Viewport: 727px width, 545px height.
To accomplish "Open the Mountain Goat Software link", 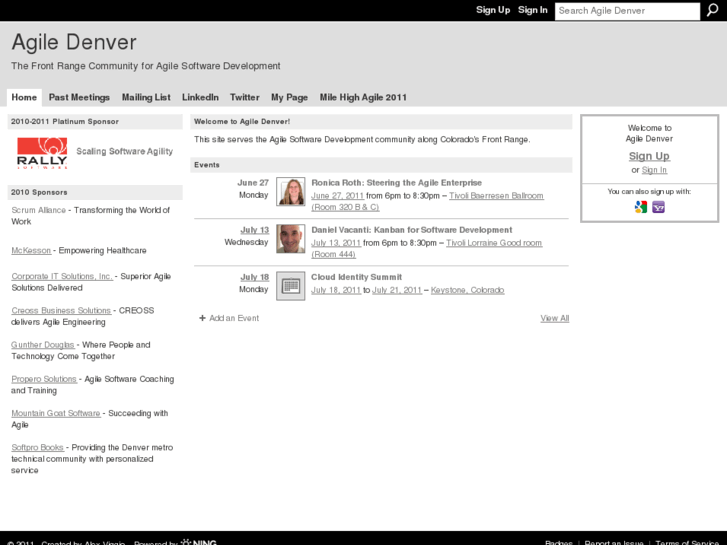I will pyautogui.click(x=56, y=413).
